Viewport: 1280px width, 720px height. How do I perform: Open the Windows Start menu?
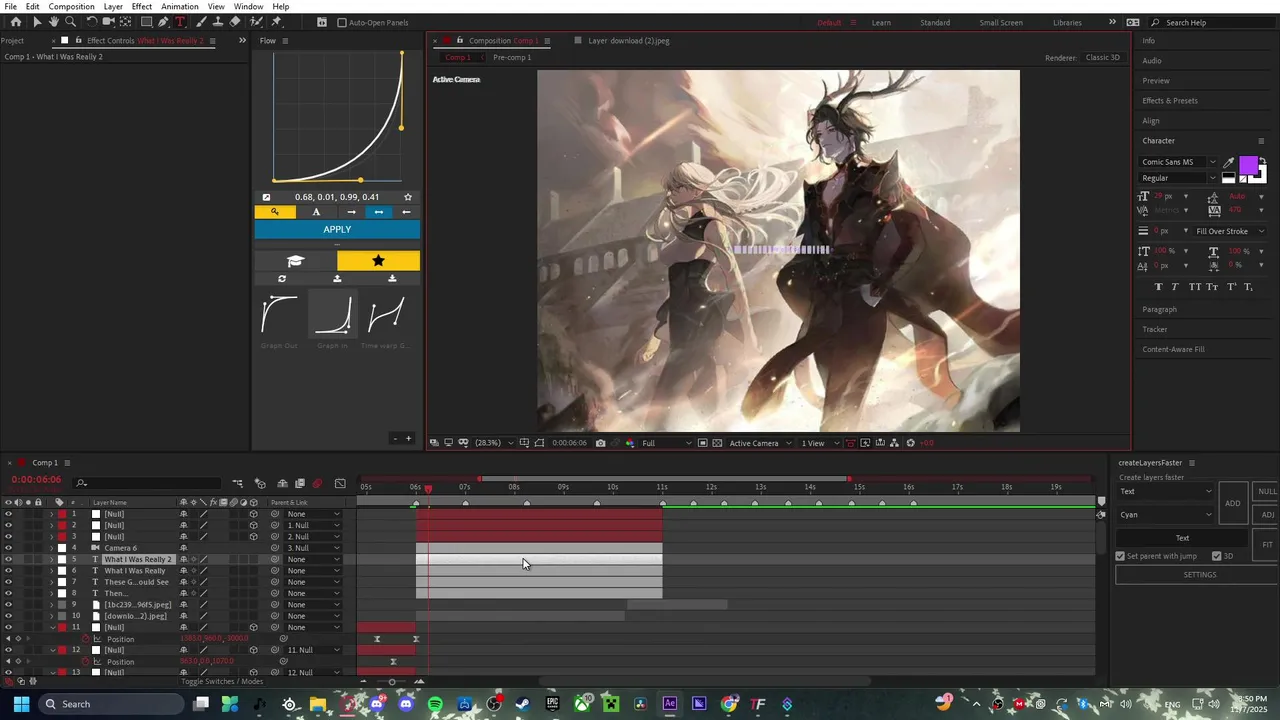pos(21,704)
